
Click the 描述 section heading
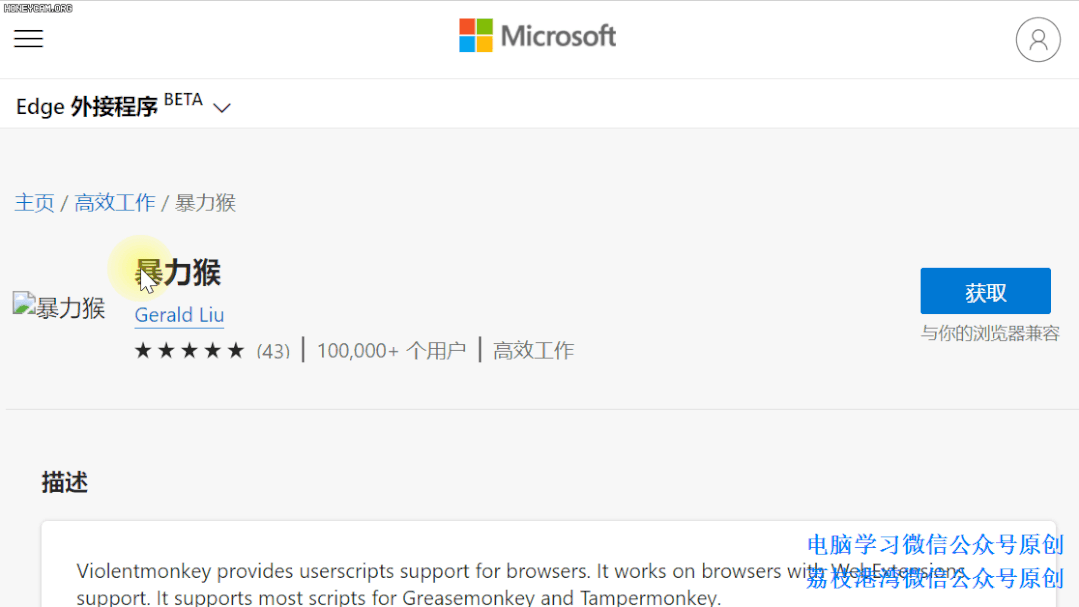point(65,482)
